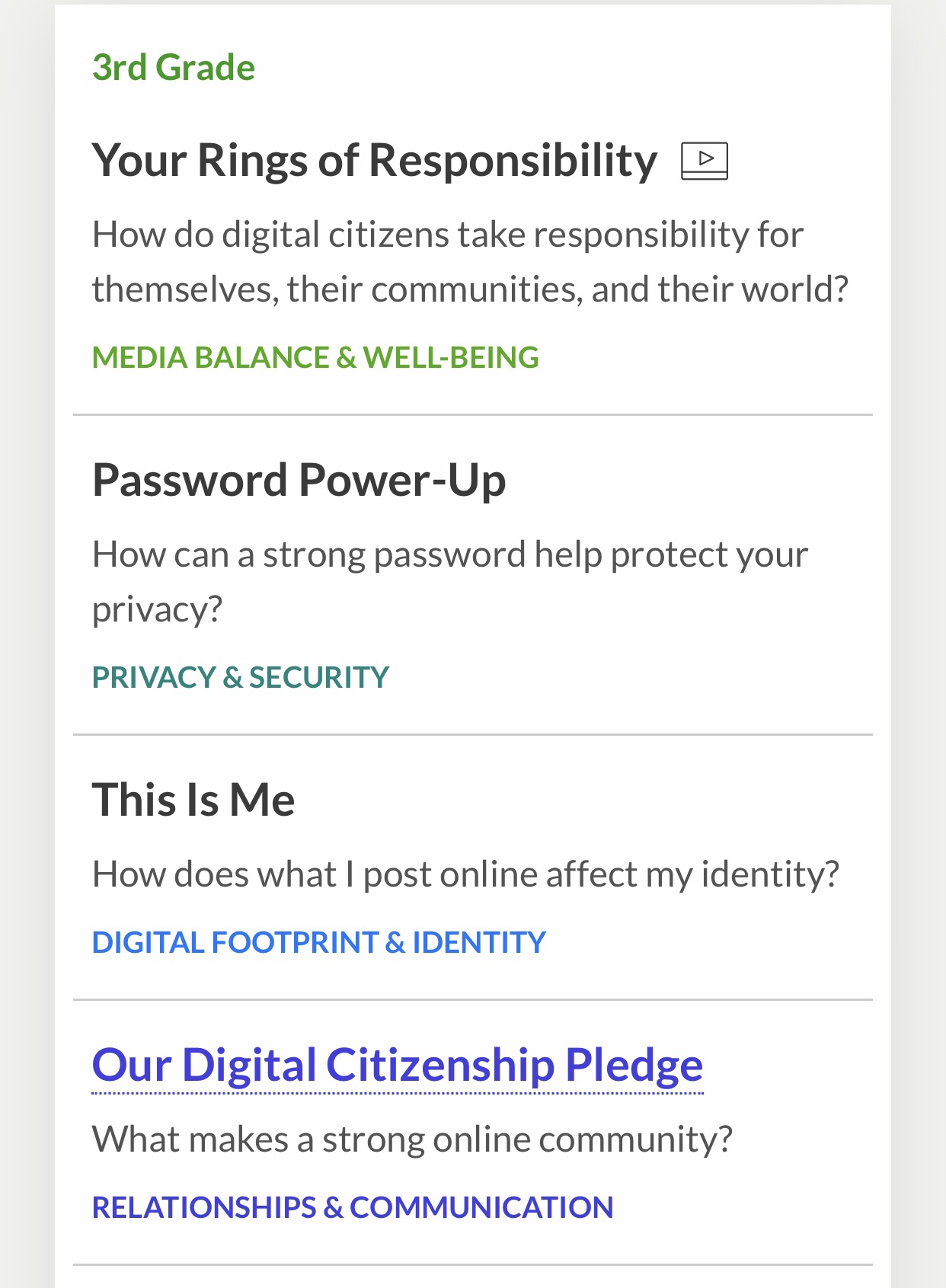
Task: Select the Relationships & Communication category
Action: pos(352,1208)
